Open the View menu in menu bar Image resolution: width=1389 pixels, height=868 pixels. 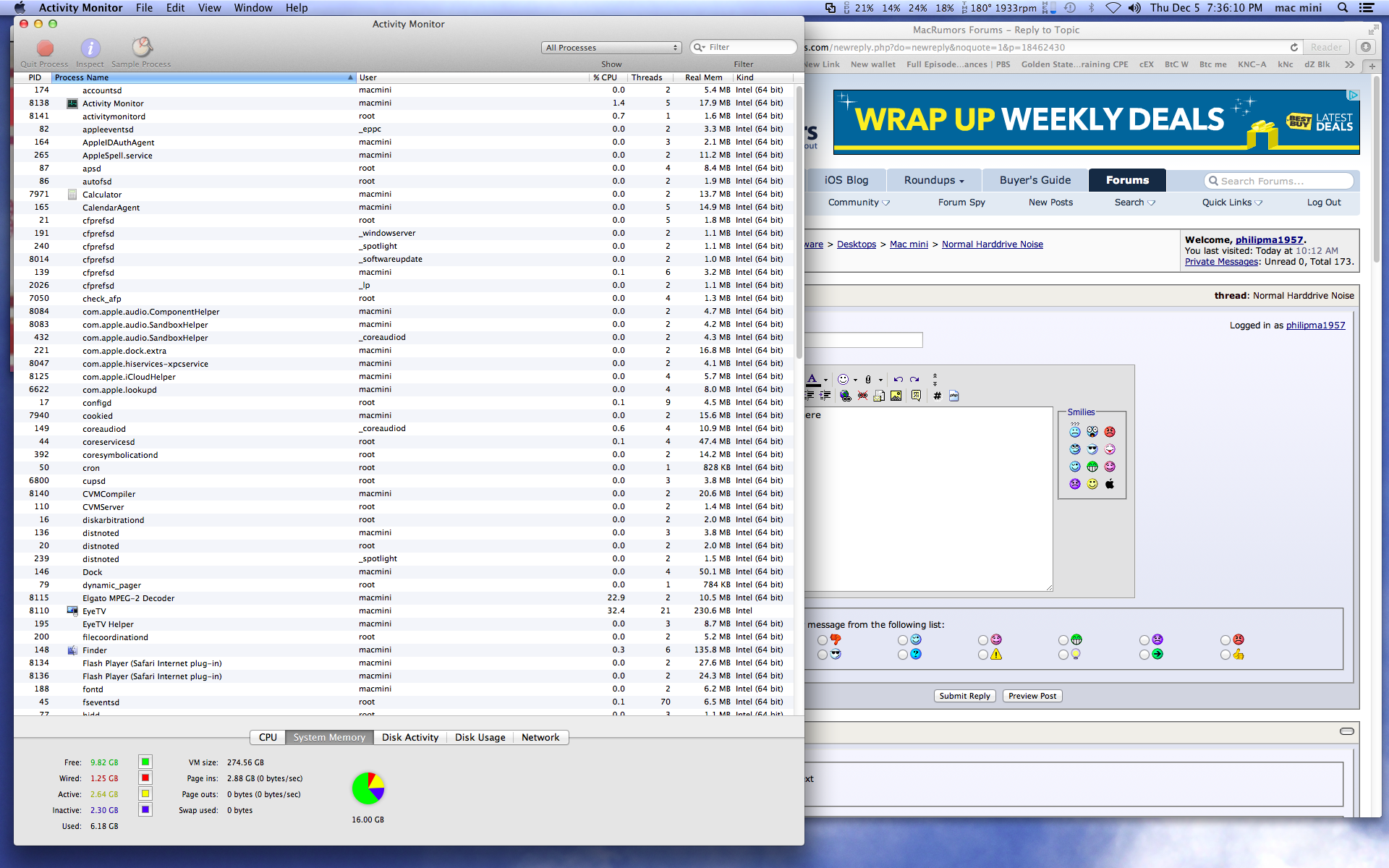point(209,8)
